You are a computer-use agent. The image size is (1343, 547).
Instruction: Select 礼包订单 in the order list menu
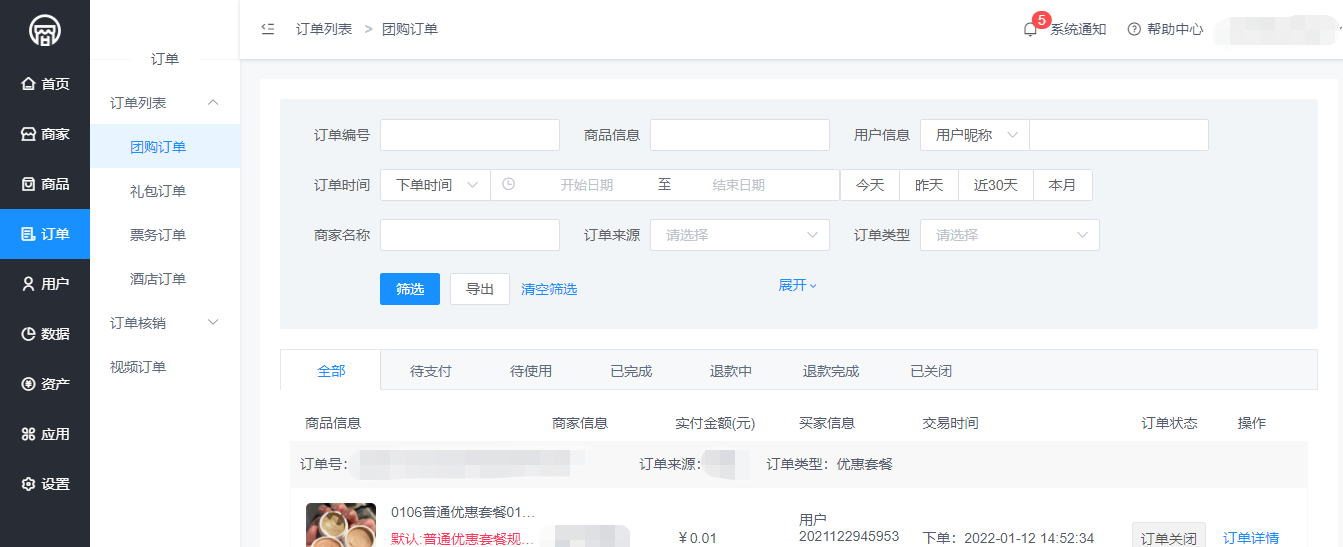coord(158,191)
